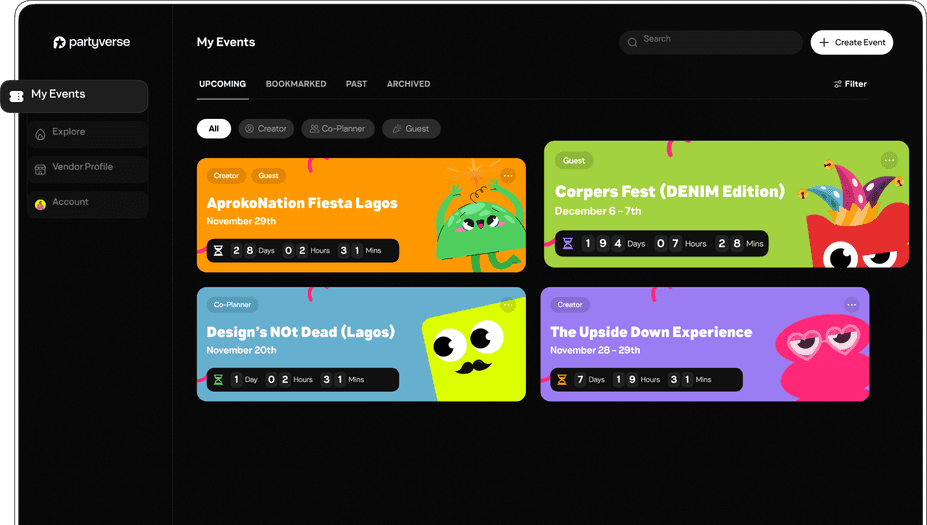The height and width of the screenshot is (525, 927).
Task: Click the people icon in Co-Planner chip
Action: 315,128
